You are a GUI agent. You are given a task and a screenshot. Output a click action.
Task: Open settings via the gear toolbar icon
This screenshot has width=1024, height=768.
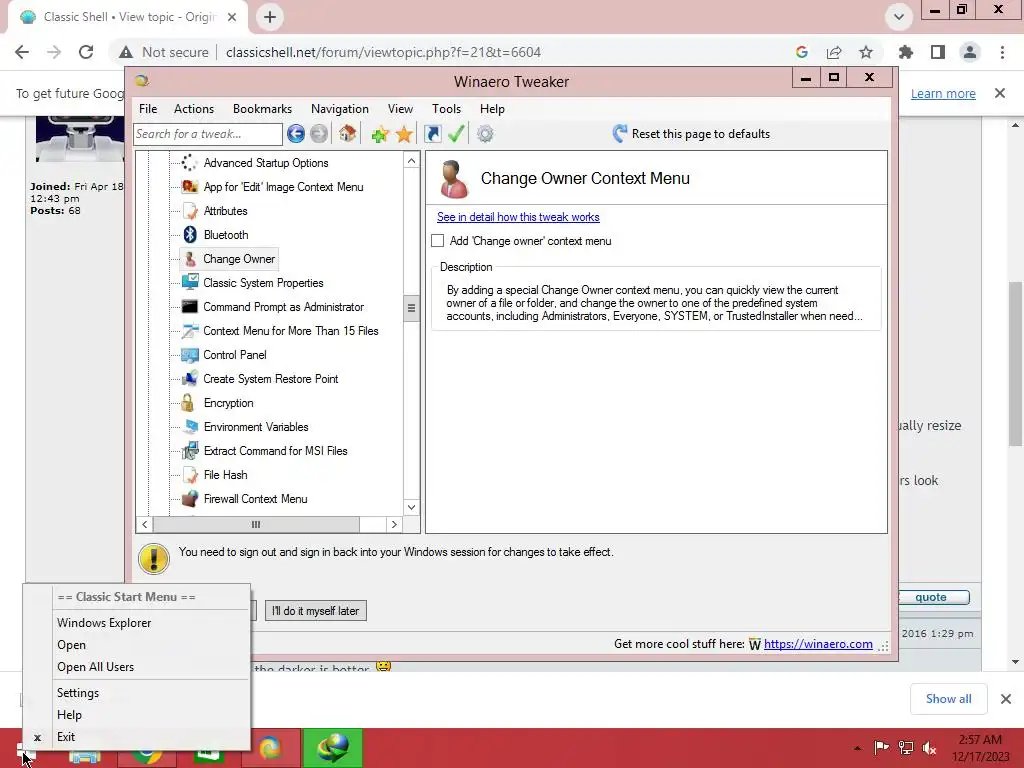(485, 134)
